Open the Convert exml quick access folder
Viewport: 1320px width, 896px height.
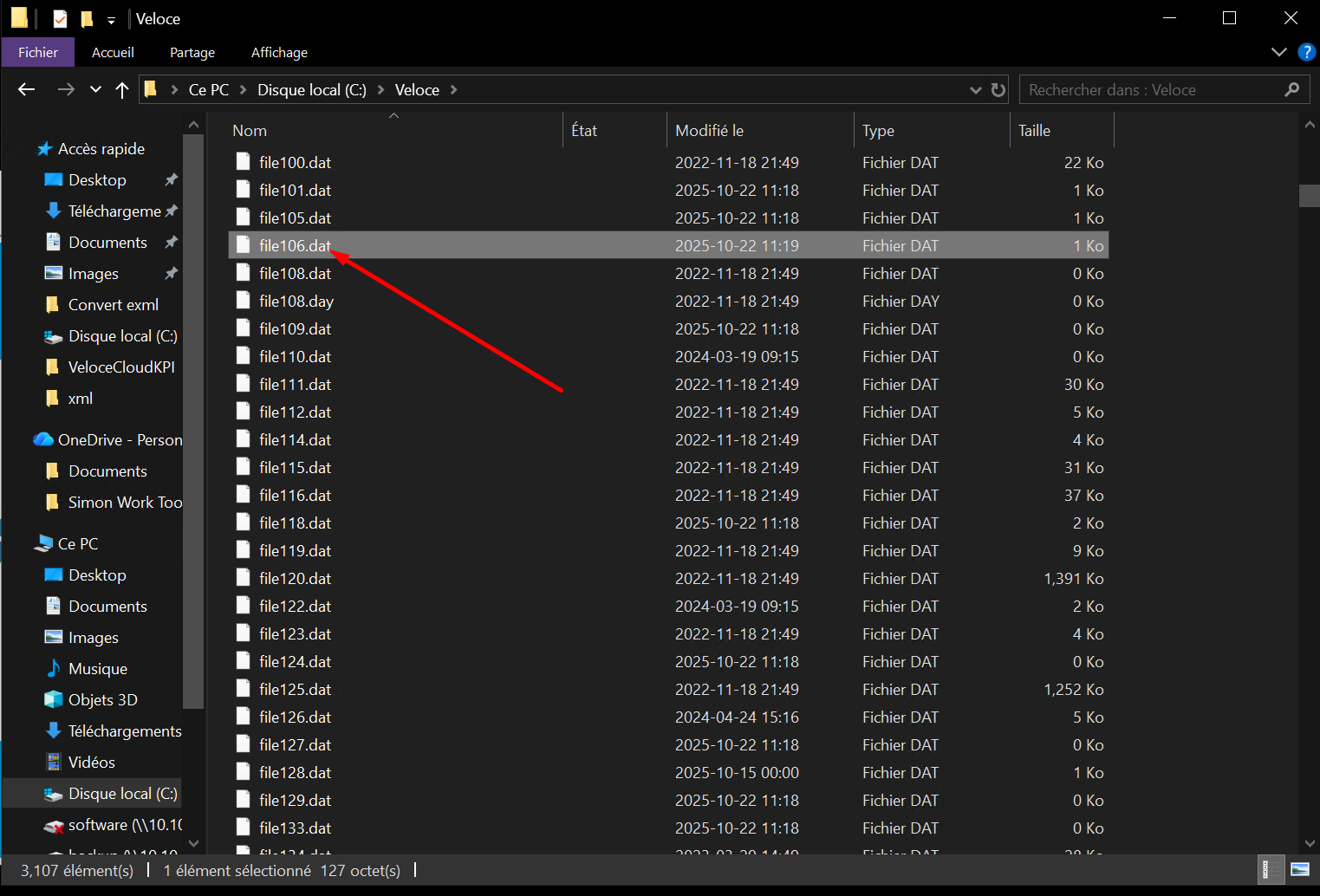pos(114,304)
